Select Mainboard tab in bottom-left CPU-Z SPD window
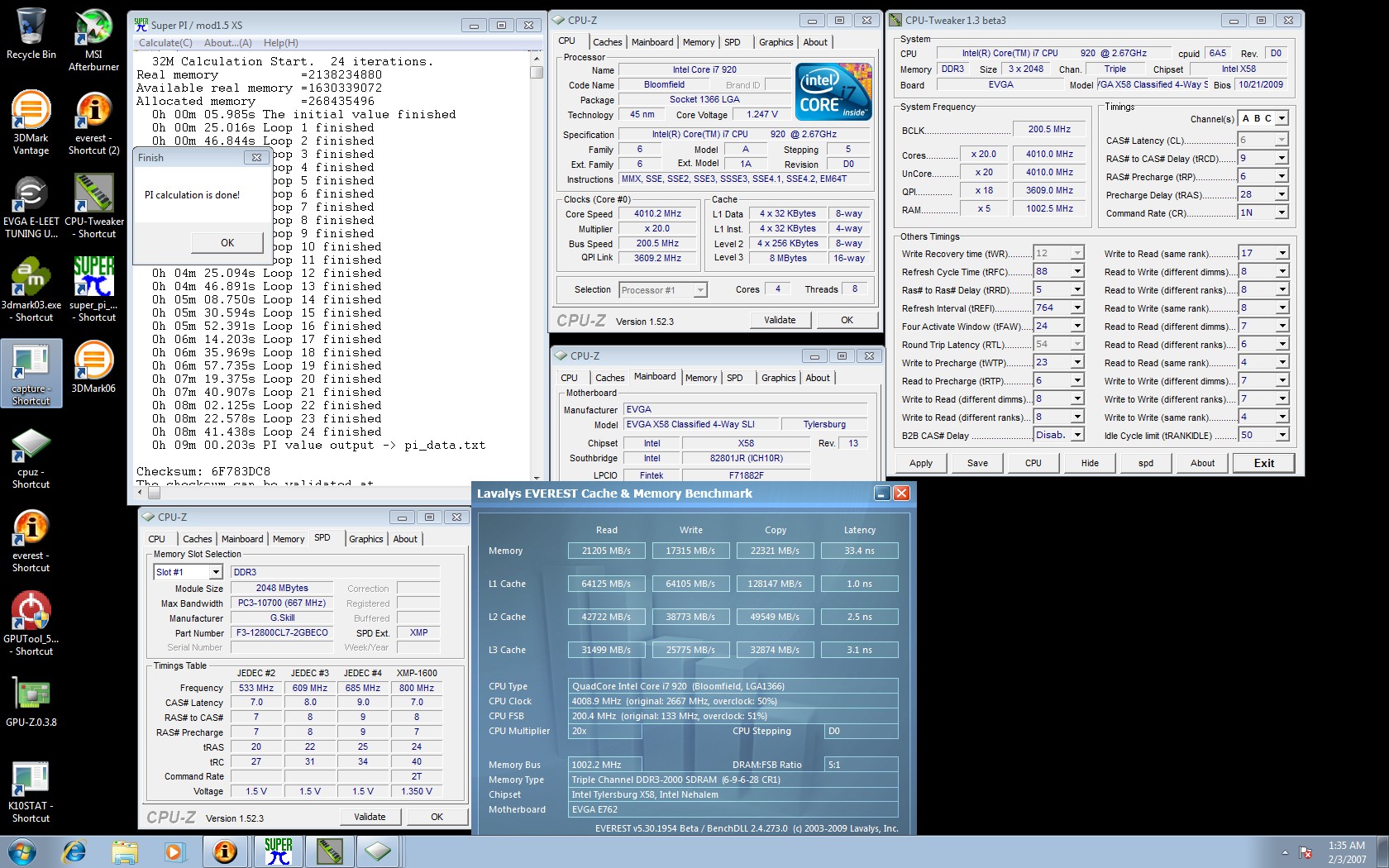This screenshot has width=1389, height=868. coord(242,539)
